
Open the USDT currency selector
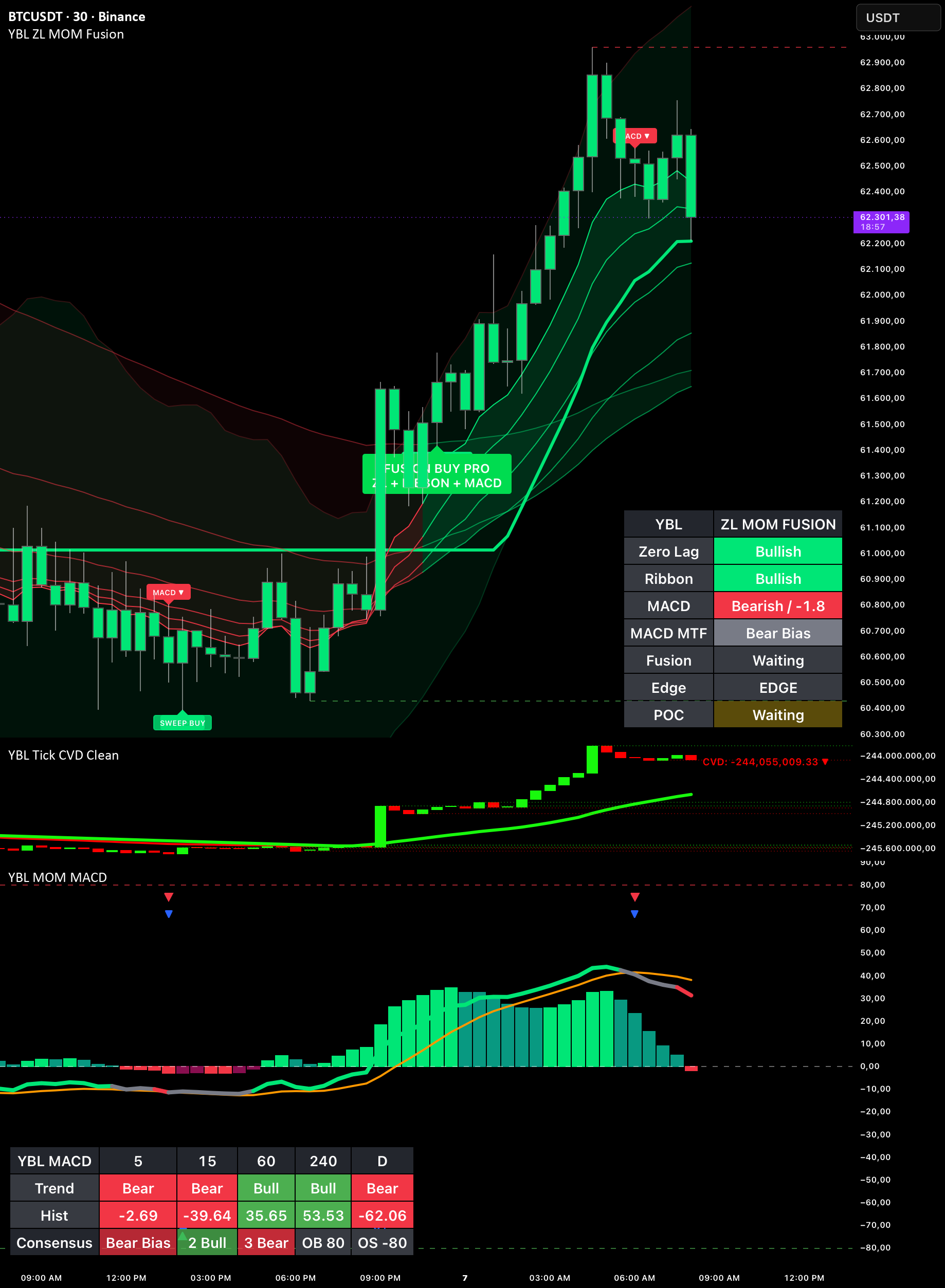coord(898,17)
